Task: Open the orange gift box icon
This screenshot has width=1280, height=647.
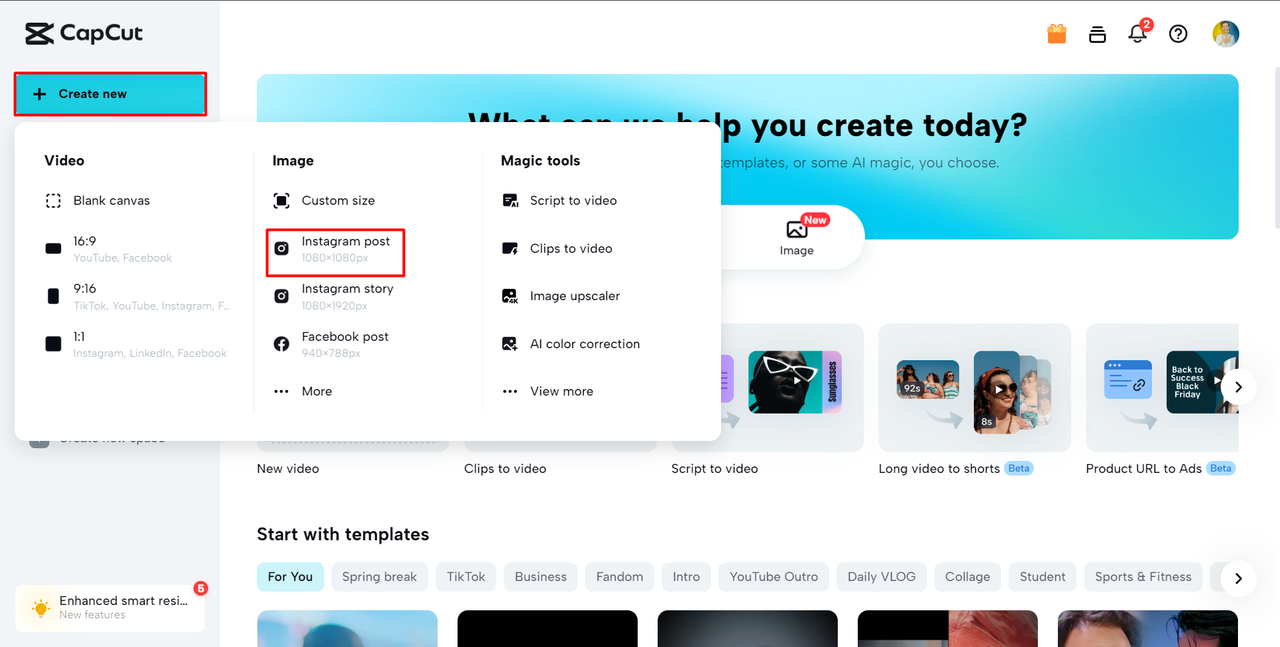Action: pos(1057,34)
